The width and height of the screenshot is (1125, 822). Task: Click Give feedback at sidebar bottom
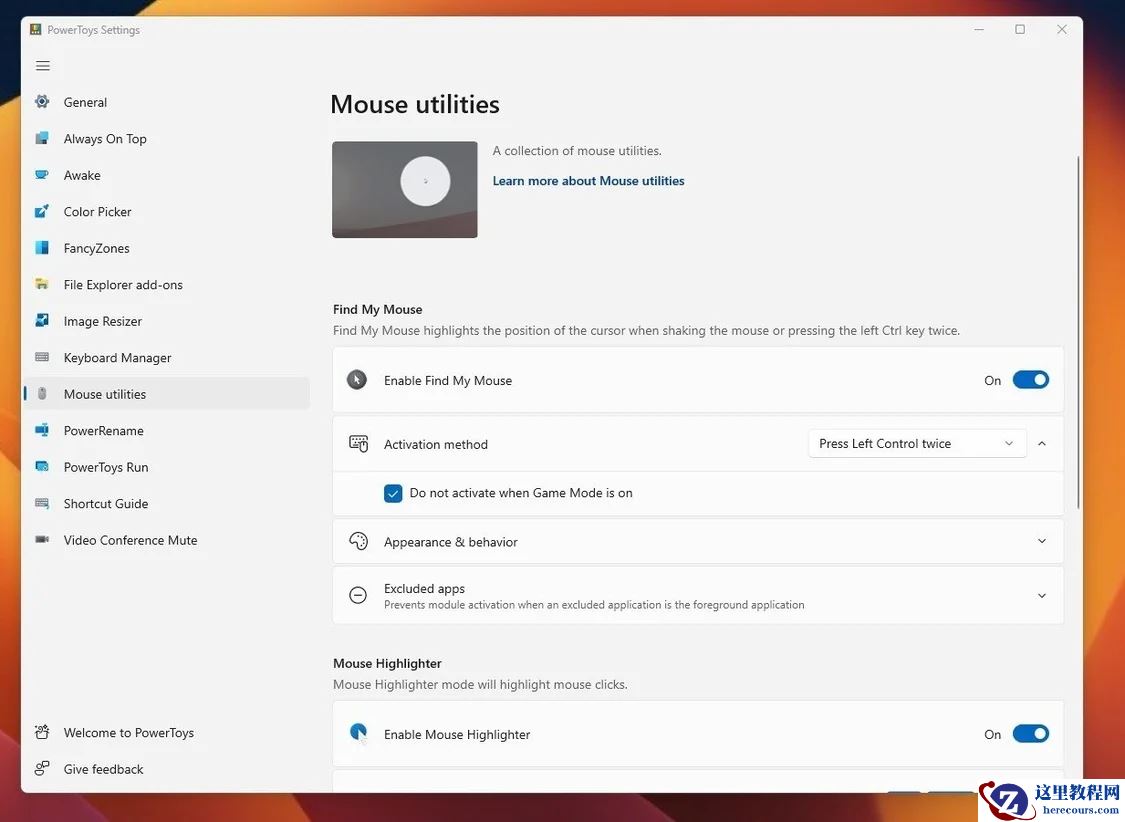coord(103,769)
